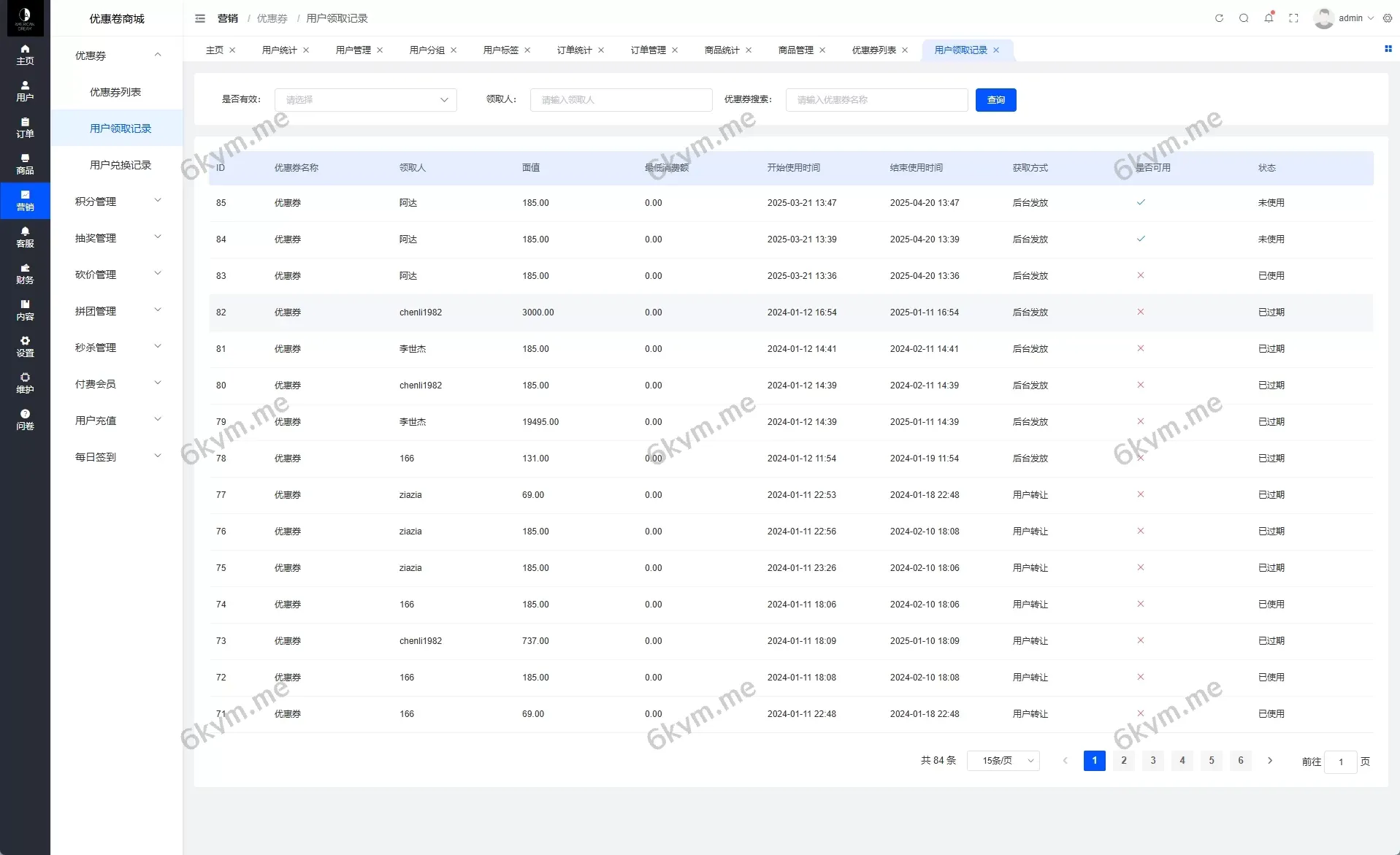Open the search magnifier icon in header
Screen dimensions: 1400x855
click(x=1244, y=18)
